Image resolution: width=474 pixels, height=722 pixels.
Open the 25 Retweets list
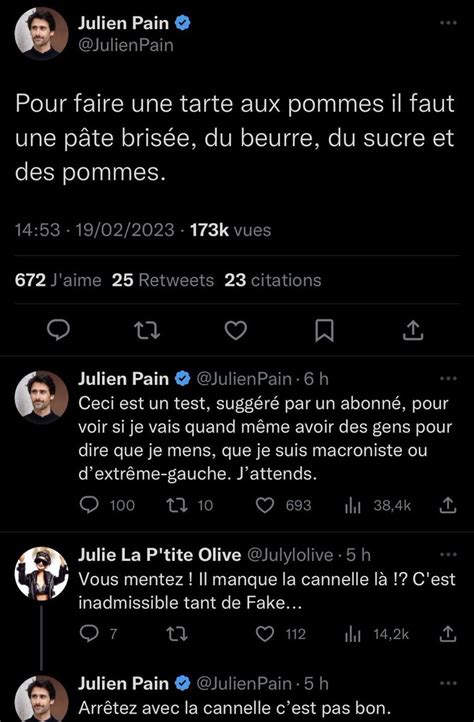click(x=163, y=280)
